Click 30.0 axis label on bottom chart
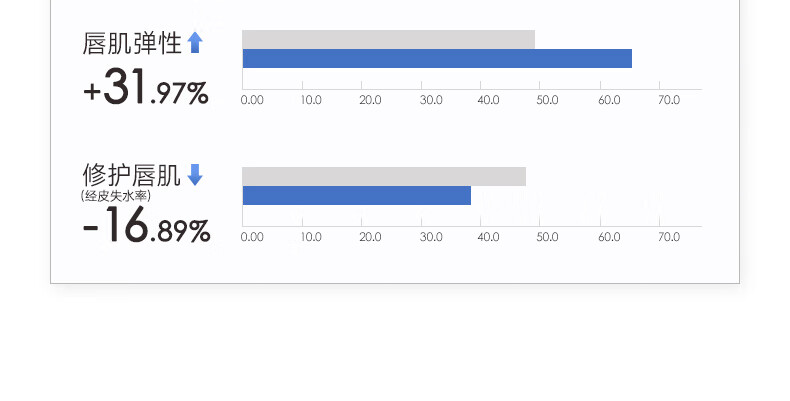The image size is (790, 401). coord(431,237)
